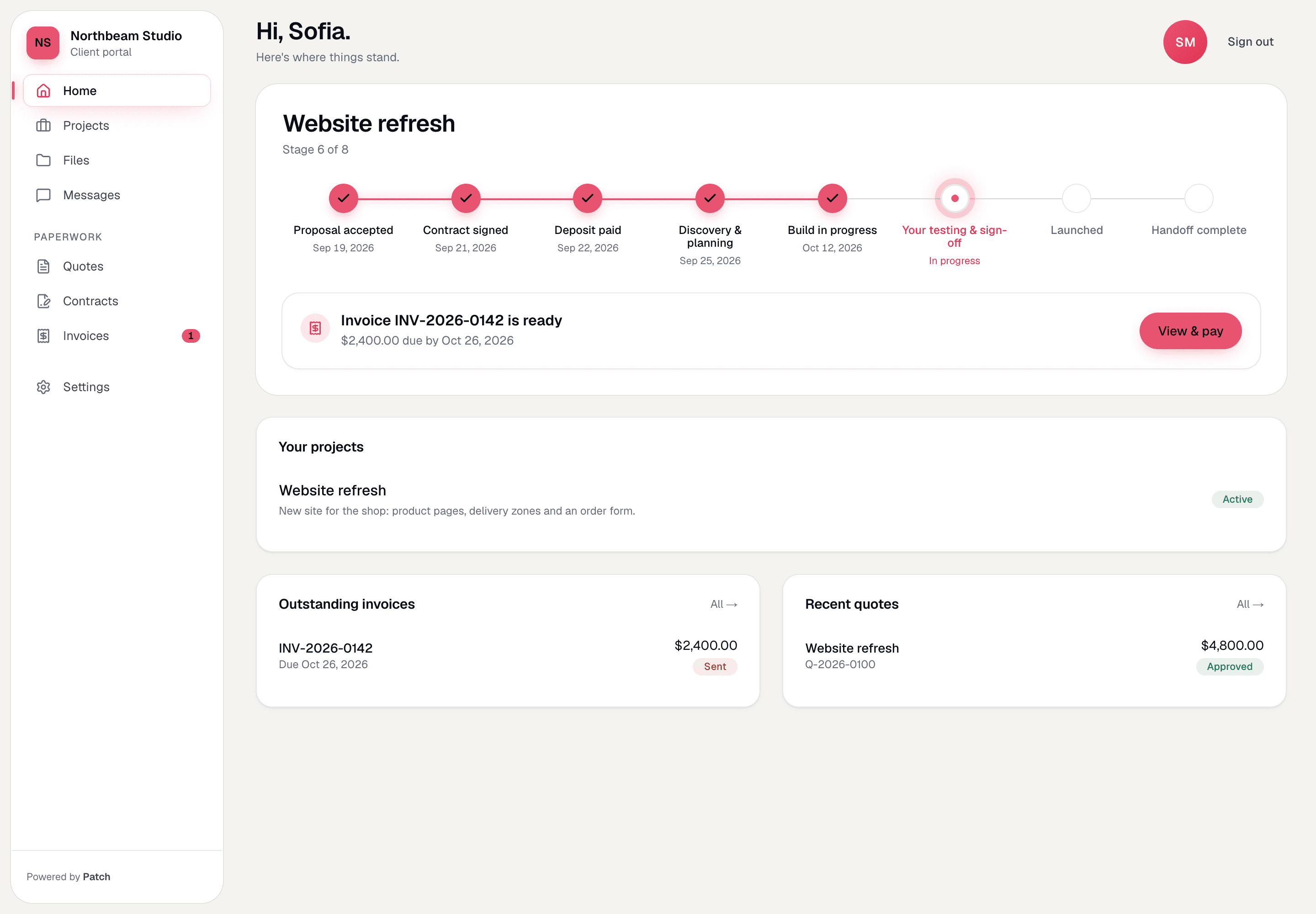Click the $2,400.00 amount in Outstanding invoices
1316x914 pixels.
point(706,645)
